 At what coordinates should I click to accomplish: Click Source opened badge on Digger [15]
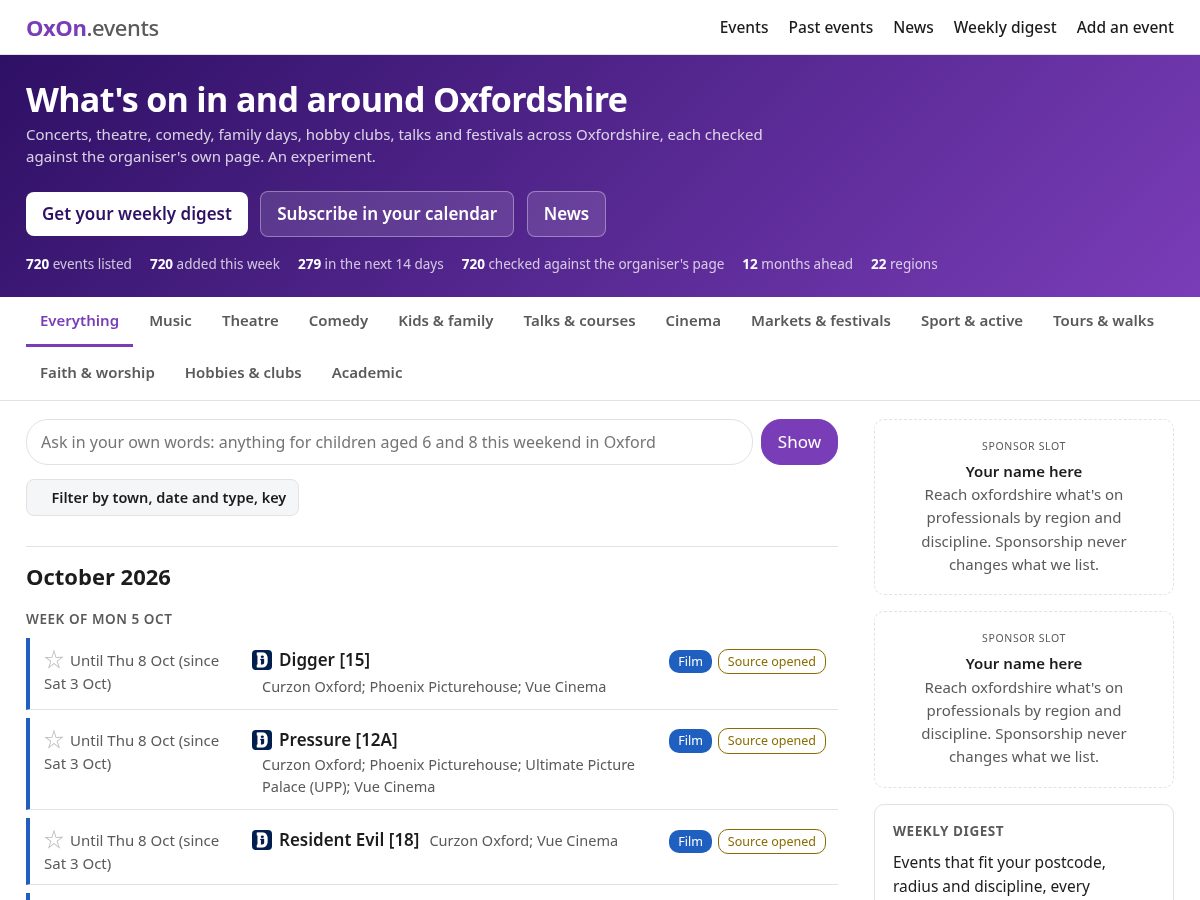[x=772, y=661]
